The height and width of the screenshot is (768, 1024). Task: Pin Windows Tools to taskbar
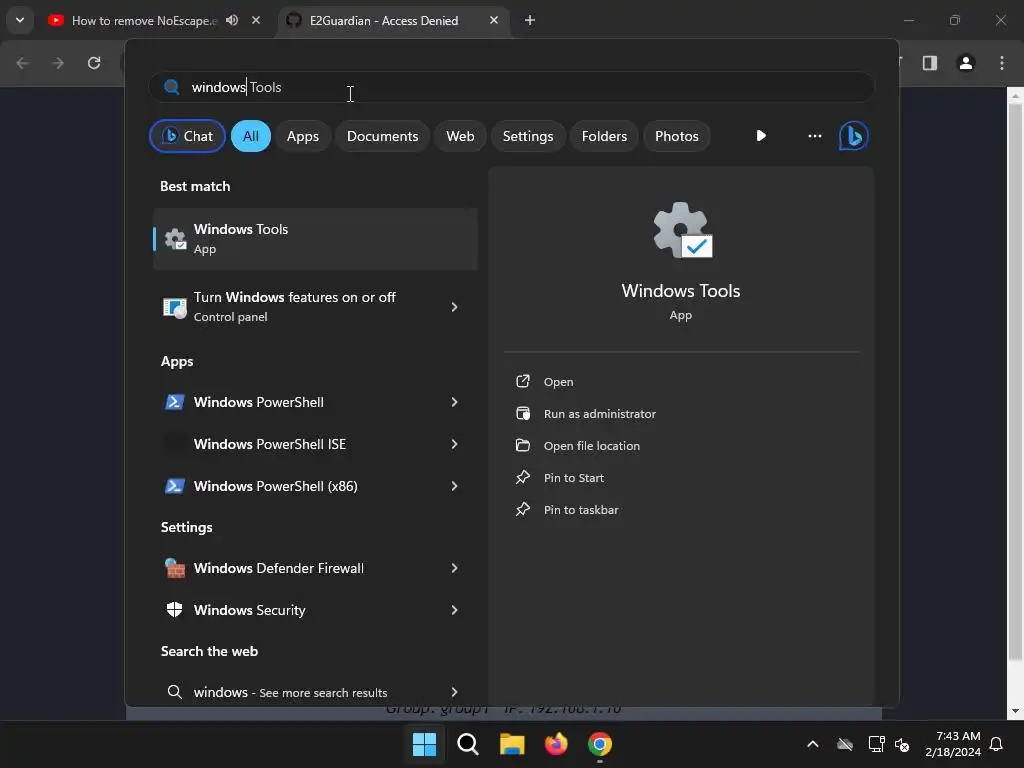pyautogui.click(x=581, y=510)
